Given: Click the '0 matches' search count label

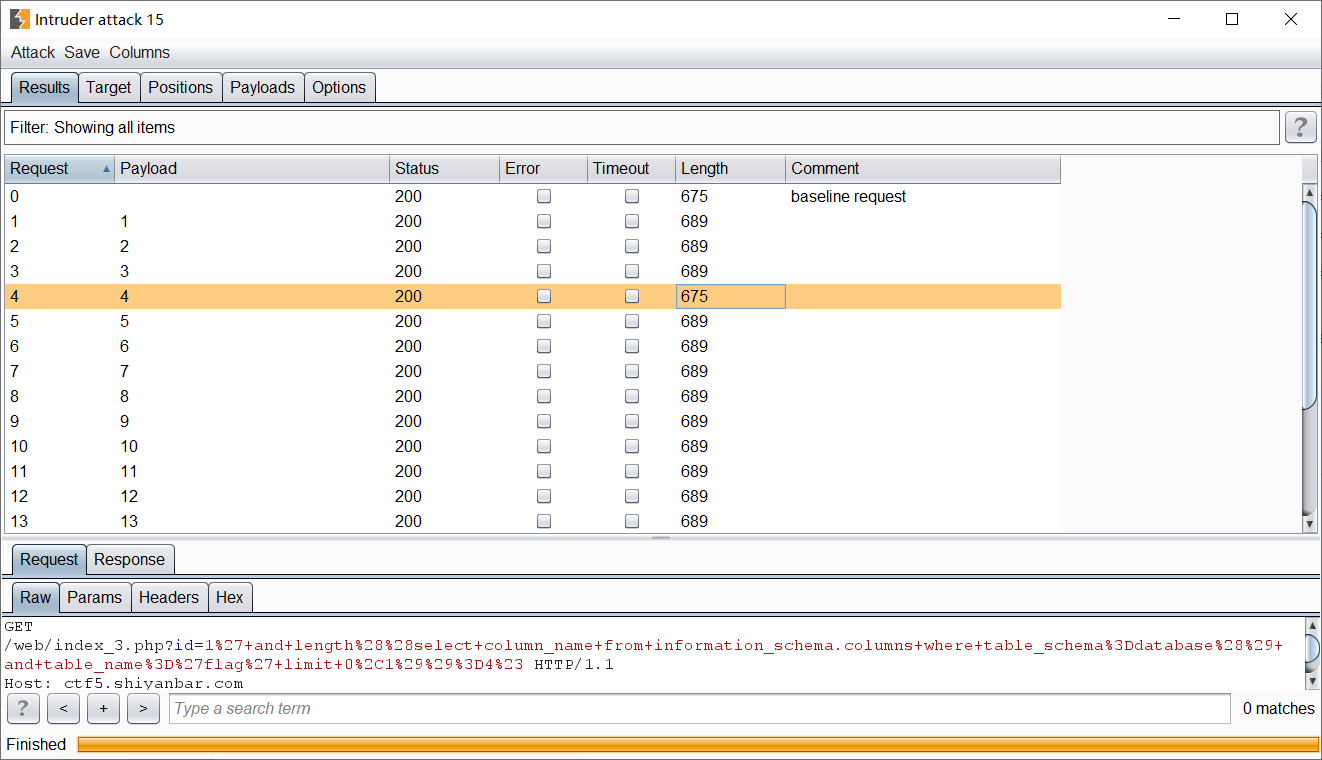Looking at the screenshot, I should coord(1279,709).
